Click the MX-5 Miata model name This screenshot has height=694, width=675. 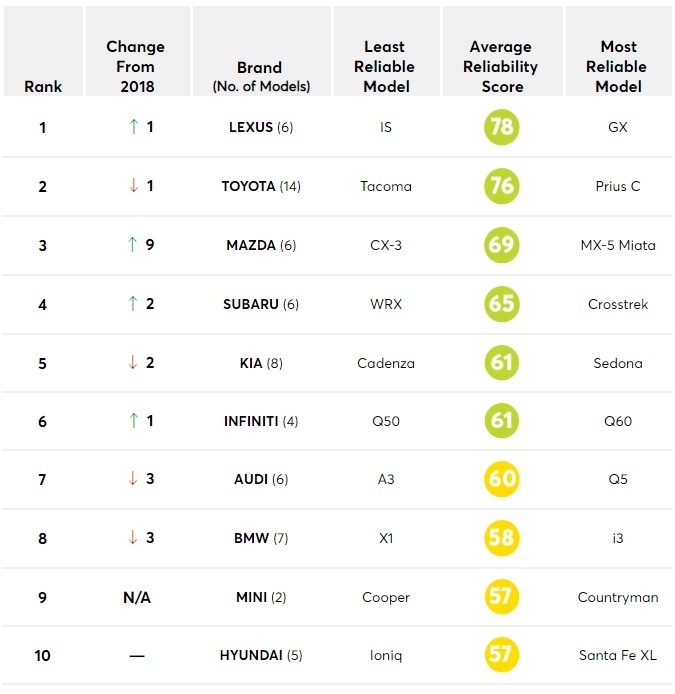click(x=618, y=245)
